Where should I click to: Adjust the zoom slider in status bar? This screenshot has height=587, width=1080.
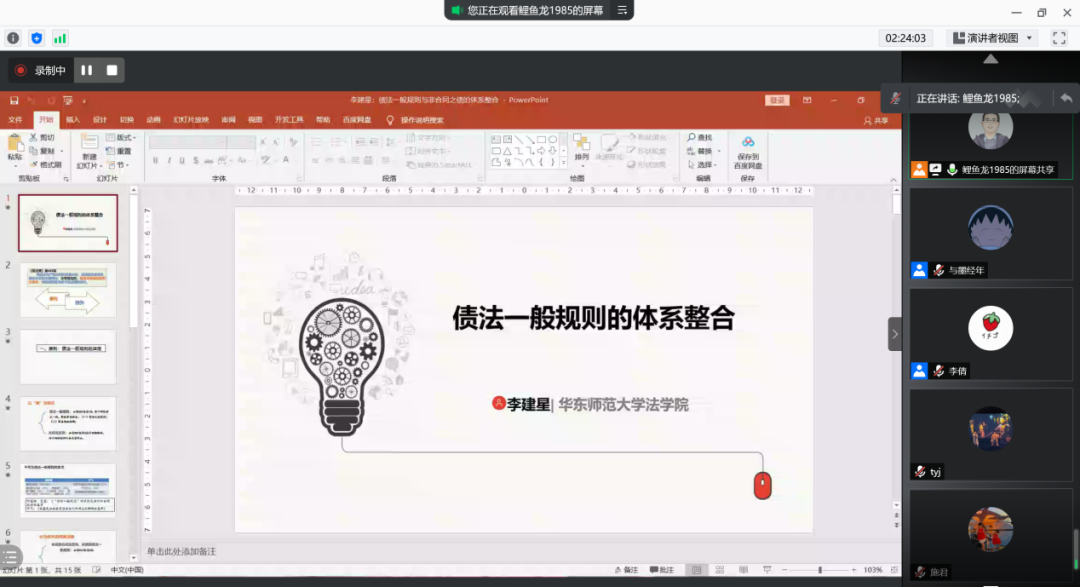tap(820, 570)
